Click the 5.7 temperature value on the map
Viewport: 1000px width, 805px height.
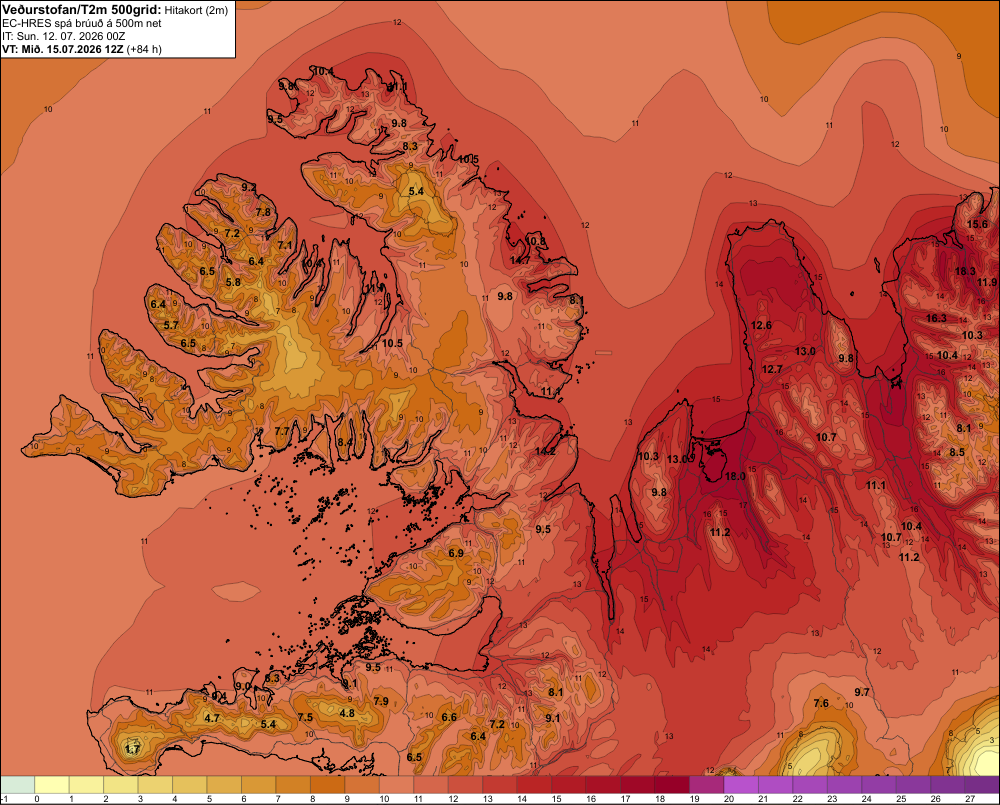click(171, 325)
